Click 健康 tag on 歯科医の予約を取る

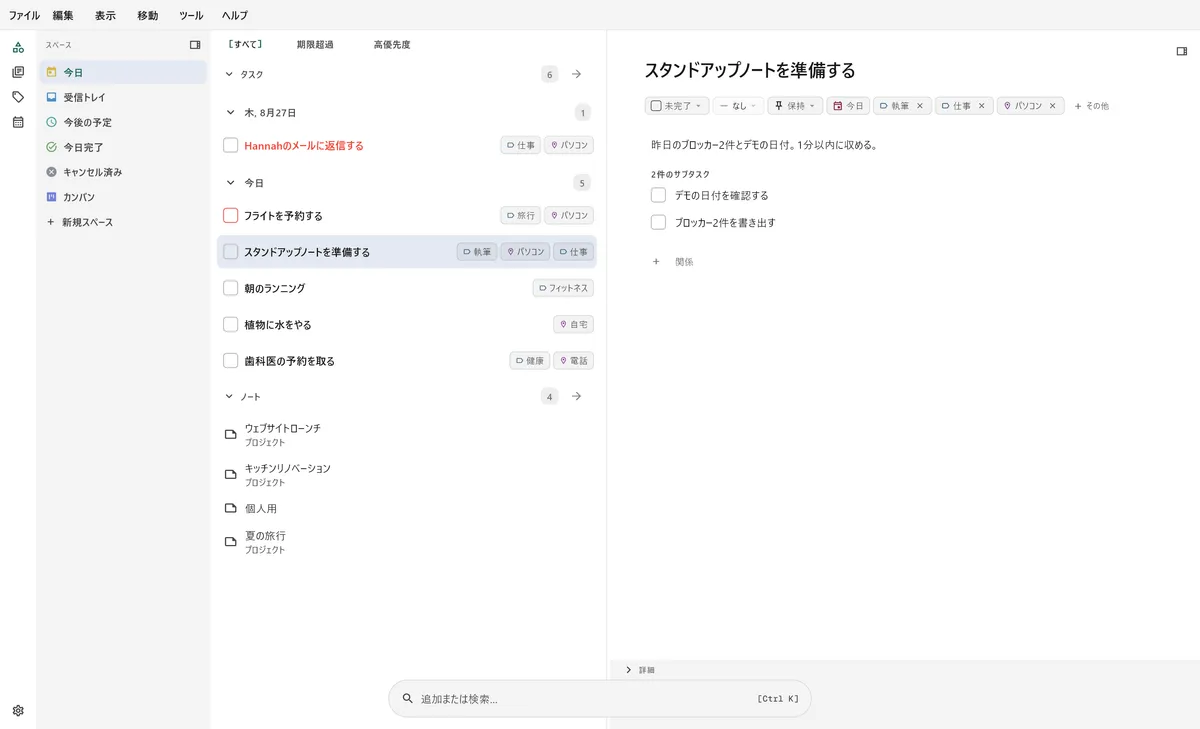point(530,361)
